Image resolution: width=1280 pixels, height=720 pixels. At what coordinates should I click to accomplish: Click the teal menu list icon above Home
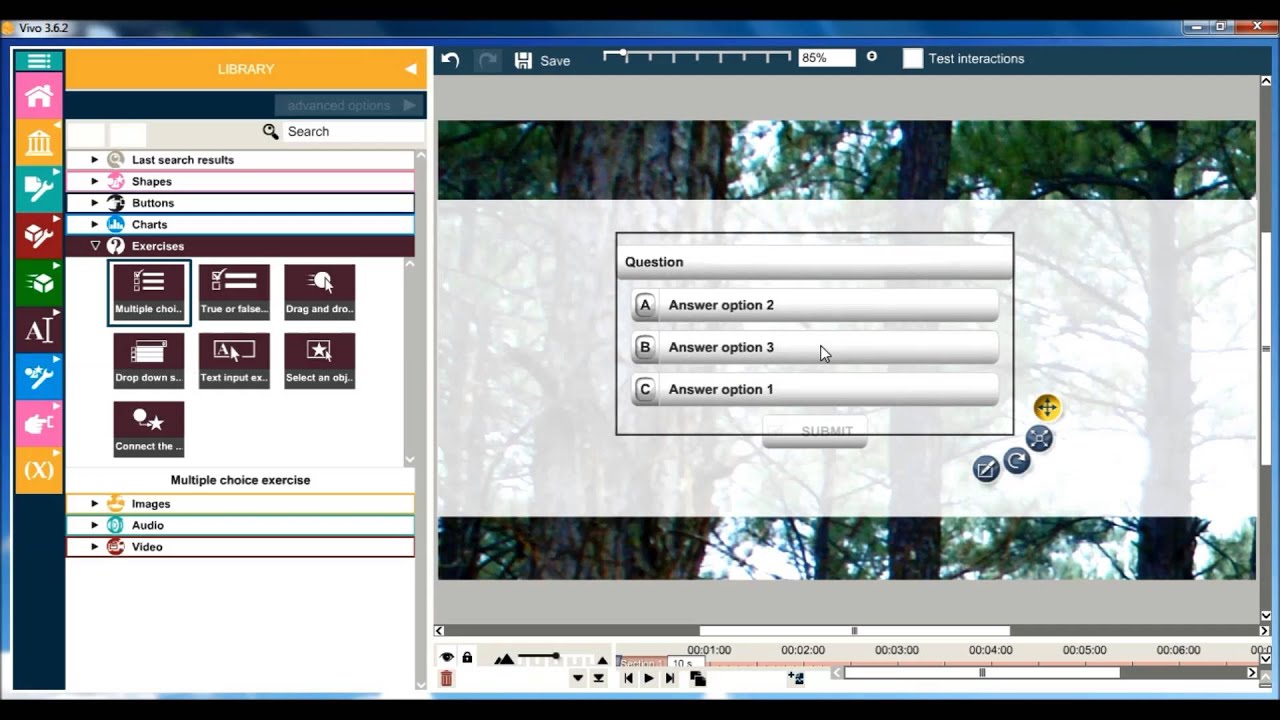pyautogui.click(x=39, y=61)
